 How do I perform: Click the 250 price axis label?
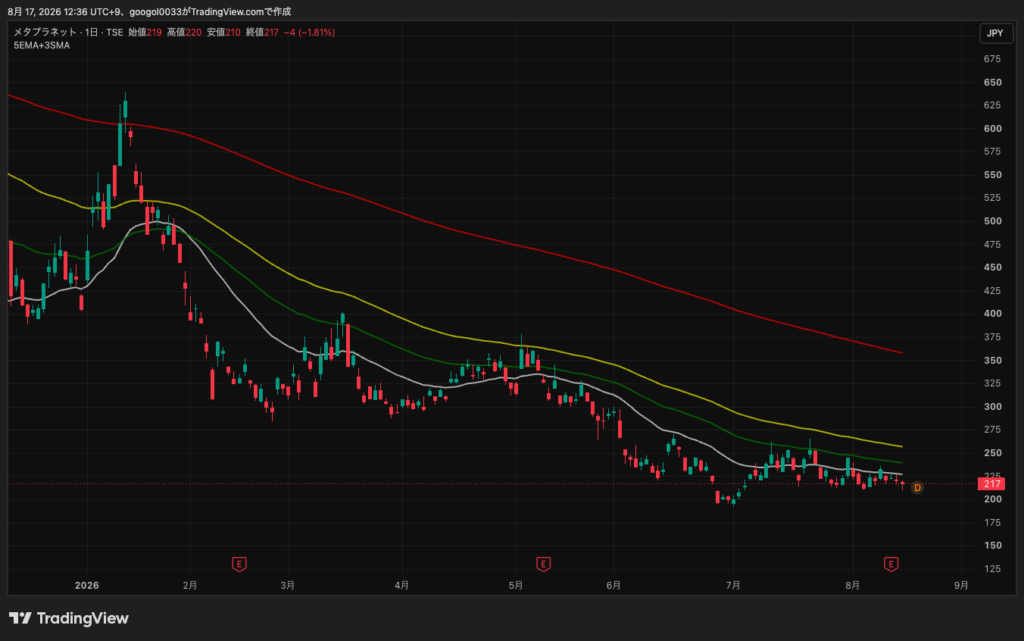coord(992,453)
